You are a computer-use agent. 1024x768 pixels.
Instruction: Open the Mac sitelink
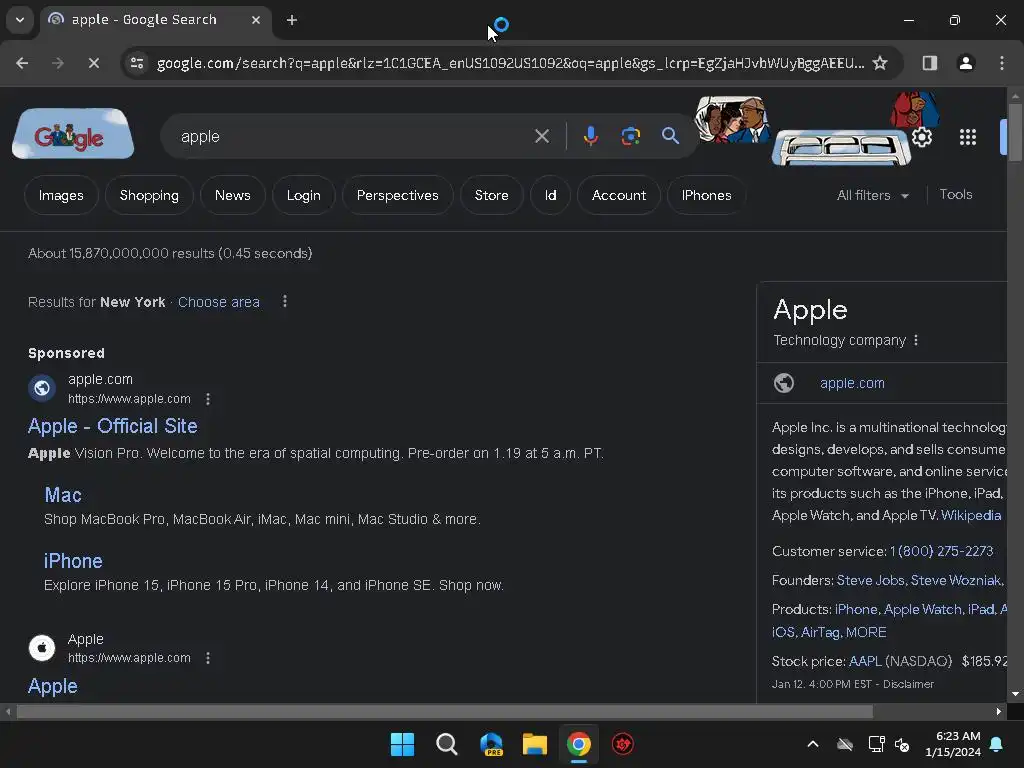(63, 495)
